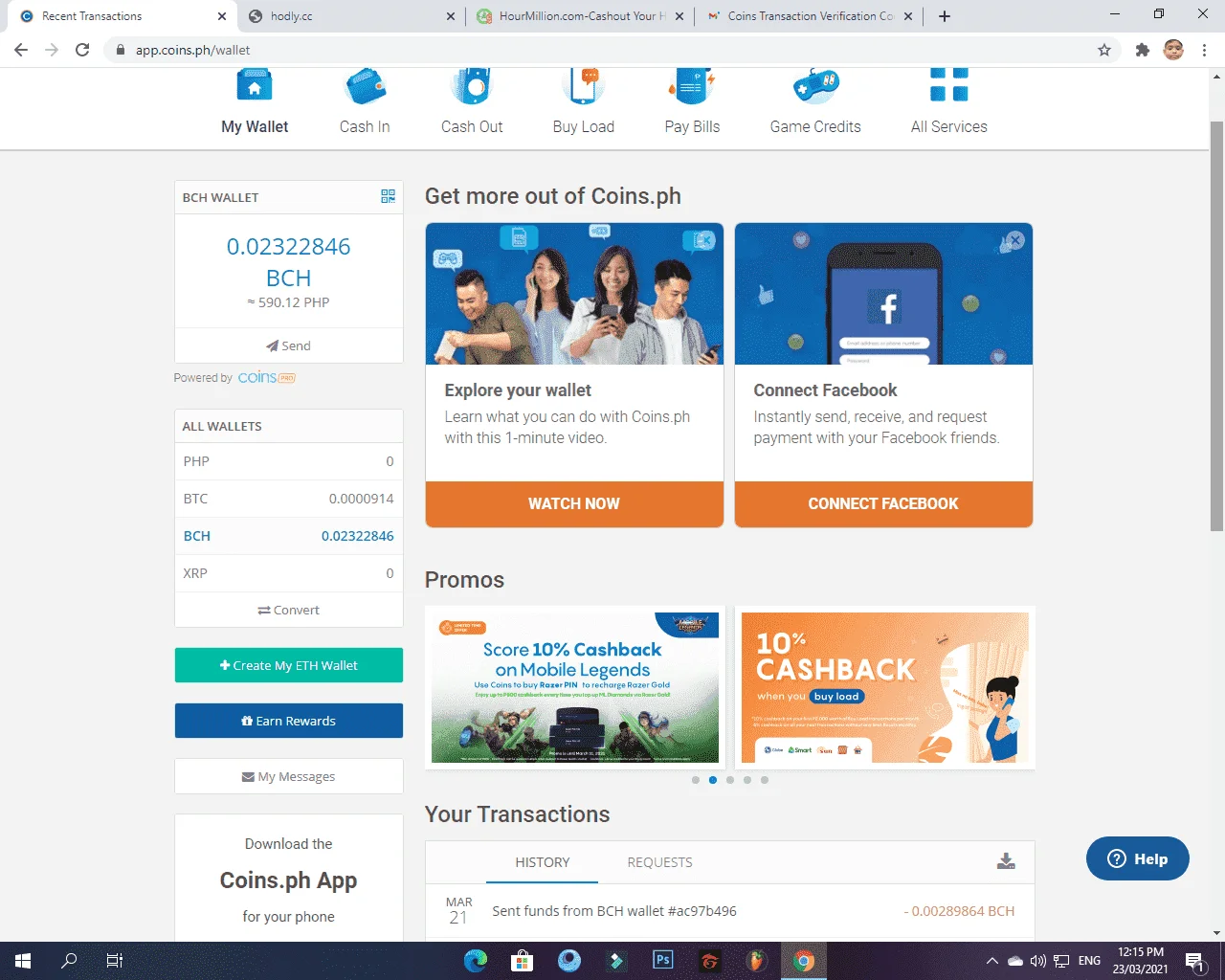Screen dimensions: 1225x980
Task: Close the Recent Transactions tab
Action: tap(222, 16)
